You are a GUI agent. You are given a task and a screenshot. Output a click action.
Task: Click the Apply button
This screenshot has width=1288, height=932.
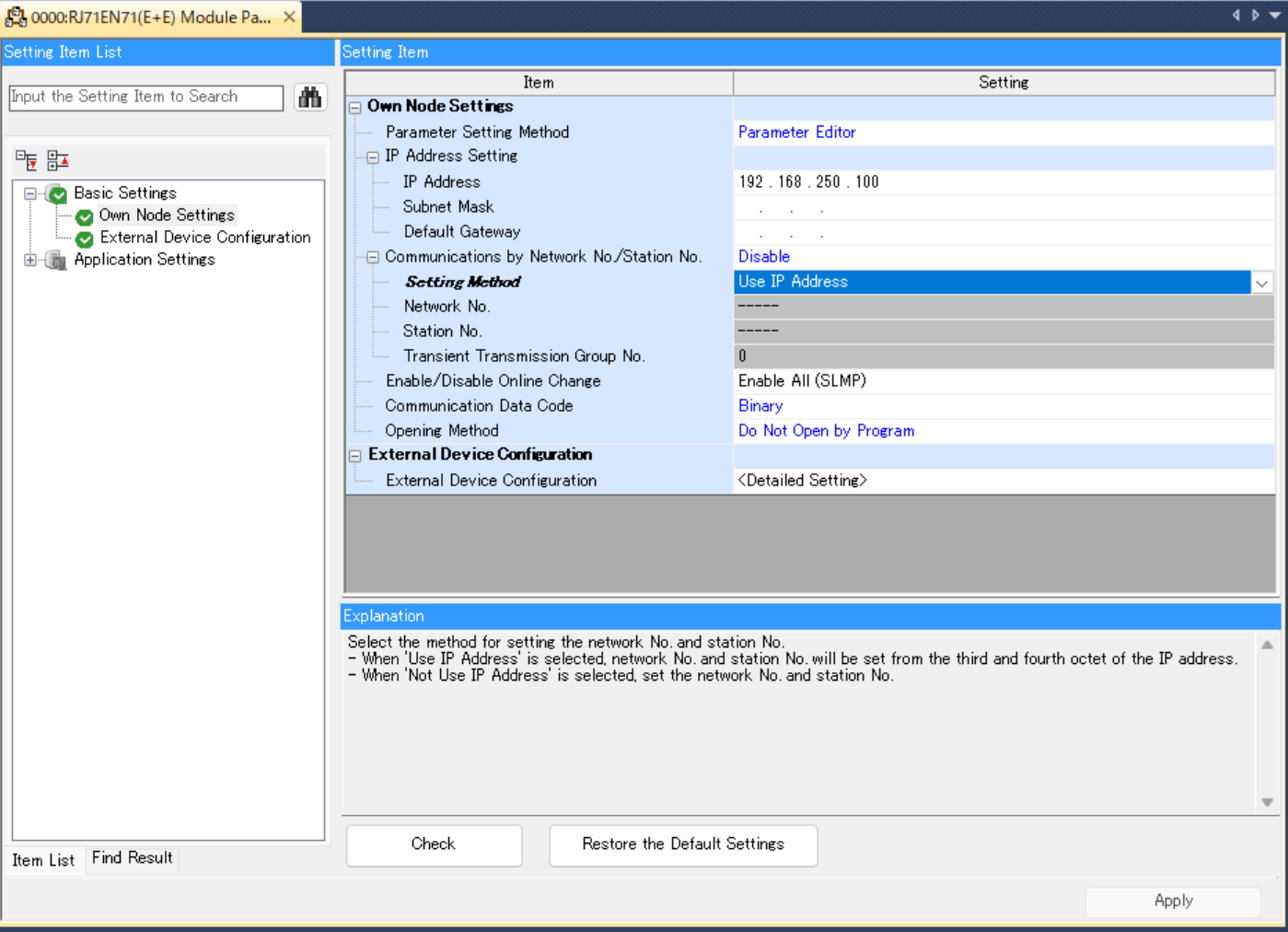pyautogui.click(x=1173, y=902)
